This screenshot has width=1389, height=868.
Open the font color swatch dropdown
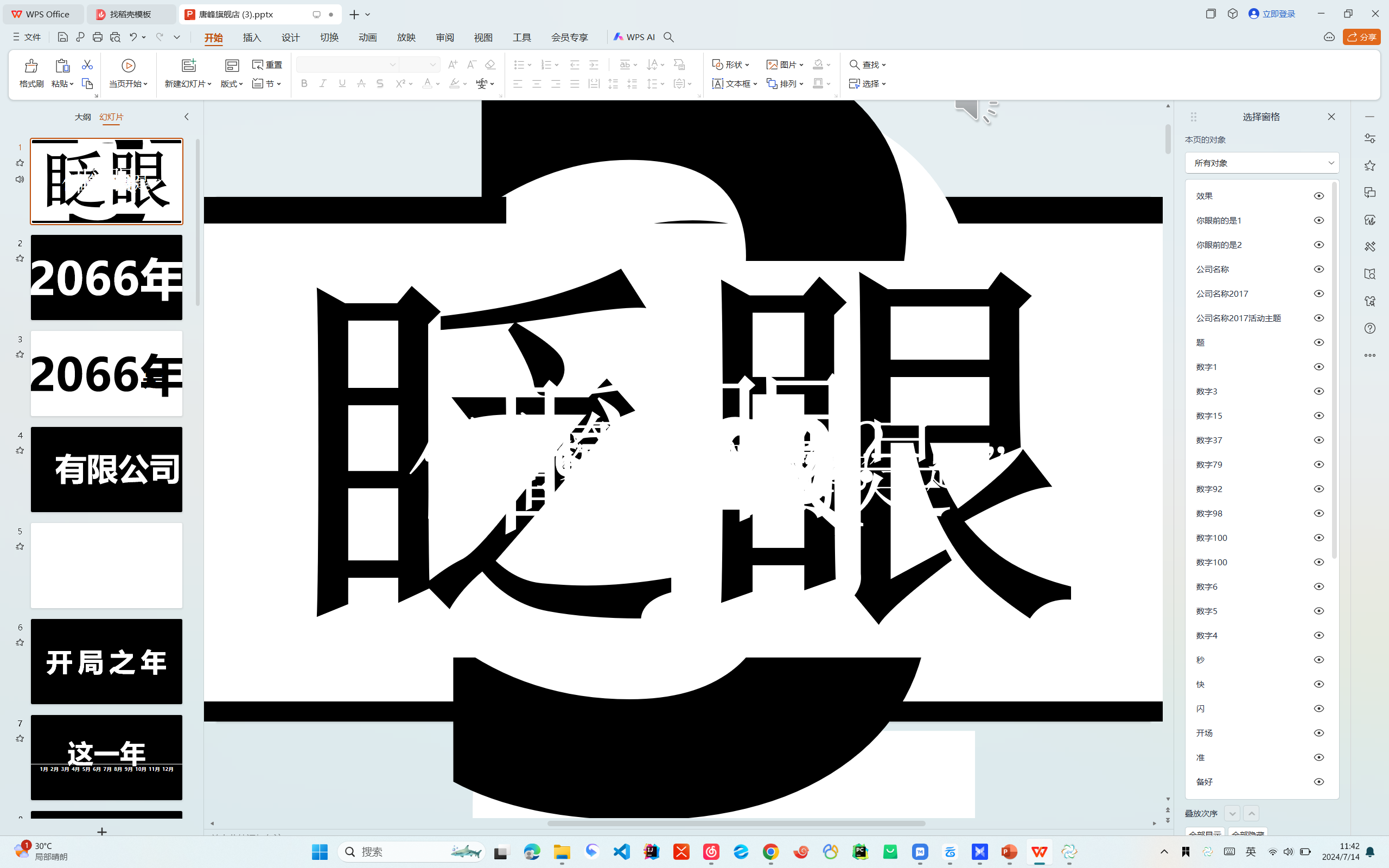(x=438, y=84)
